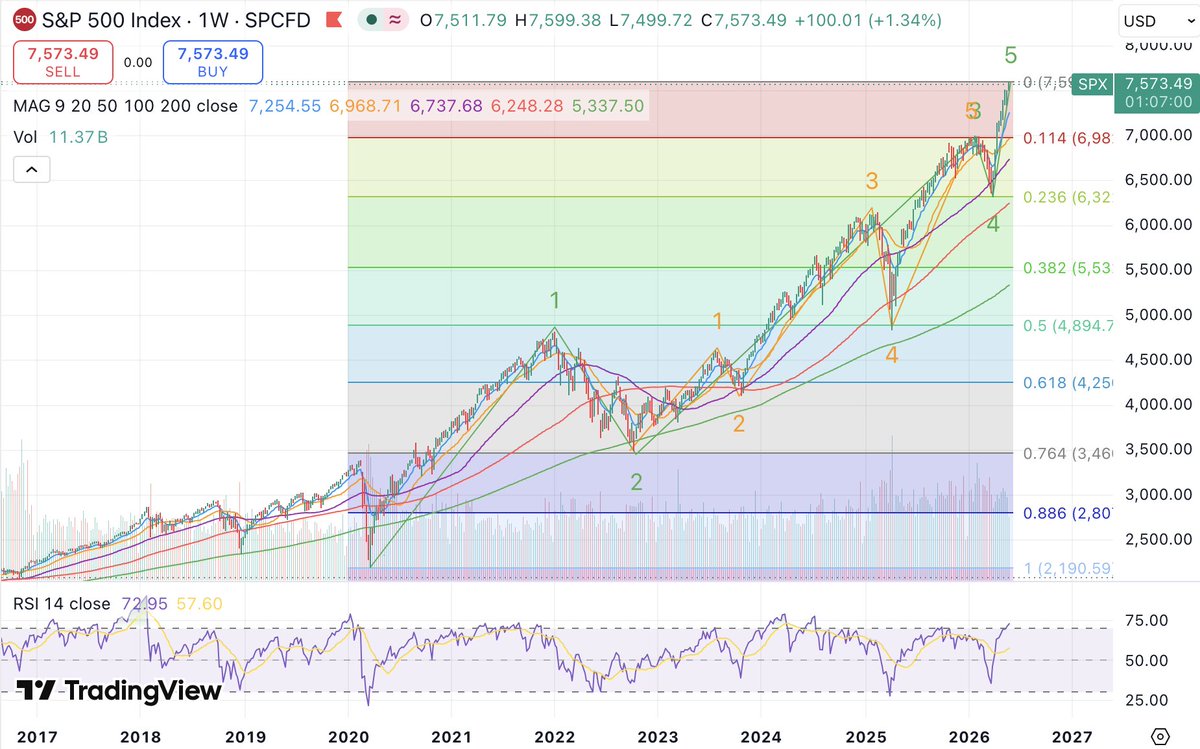Click the volume value 11.37 B
1200x749 pixels.
(x=79, y=138)
